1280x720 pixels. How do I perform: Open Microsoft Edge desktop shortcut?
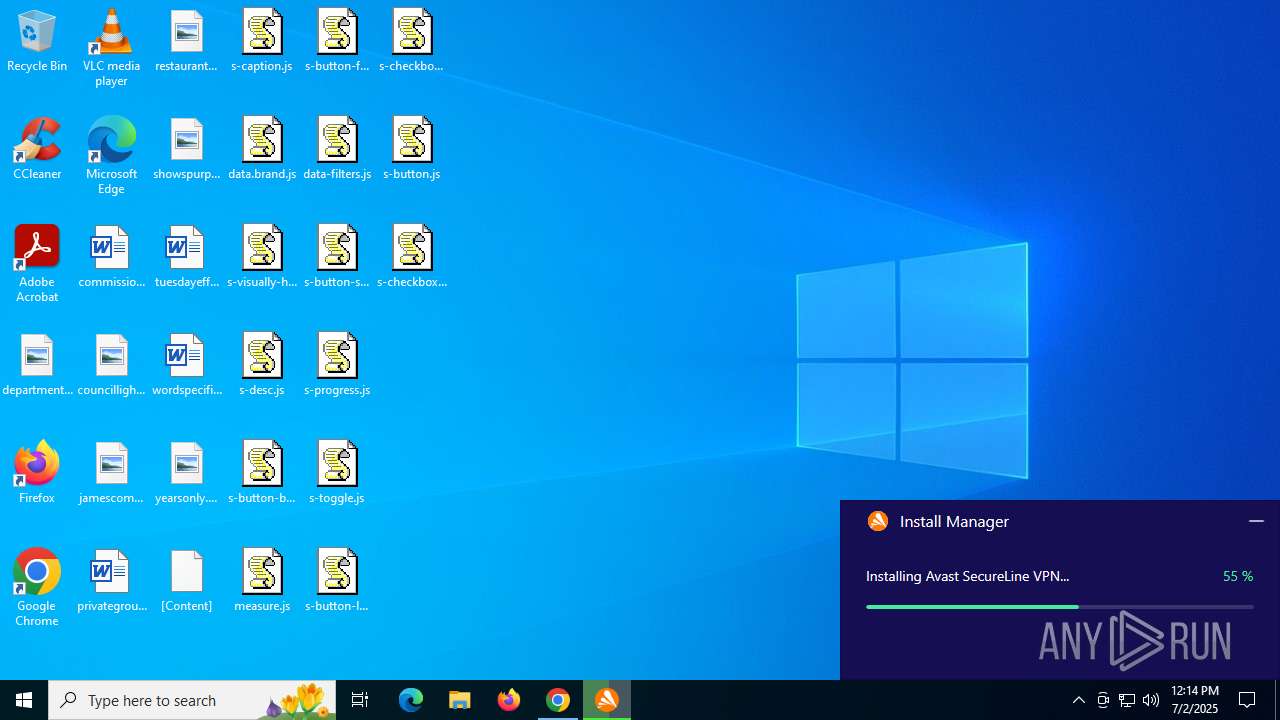pyautogui.click(x=111, y=156)
